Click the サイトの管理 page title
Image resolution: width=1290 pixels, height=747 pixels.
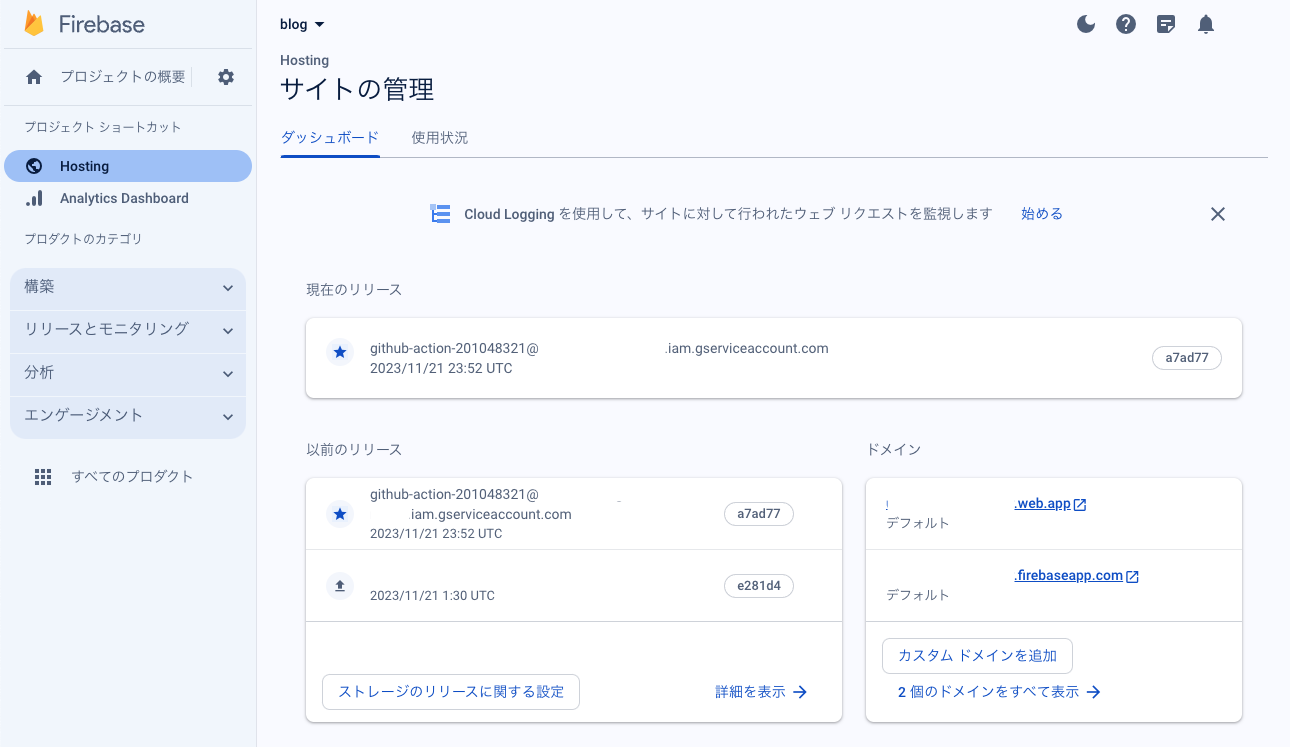click(x=357, y=90)
